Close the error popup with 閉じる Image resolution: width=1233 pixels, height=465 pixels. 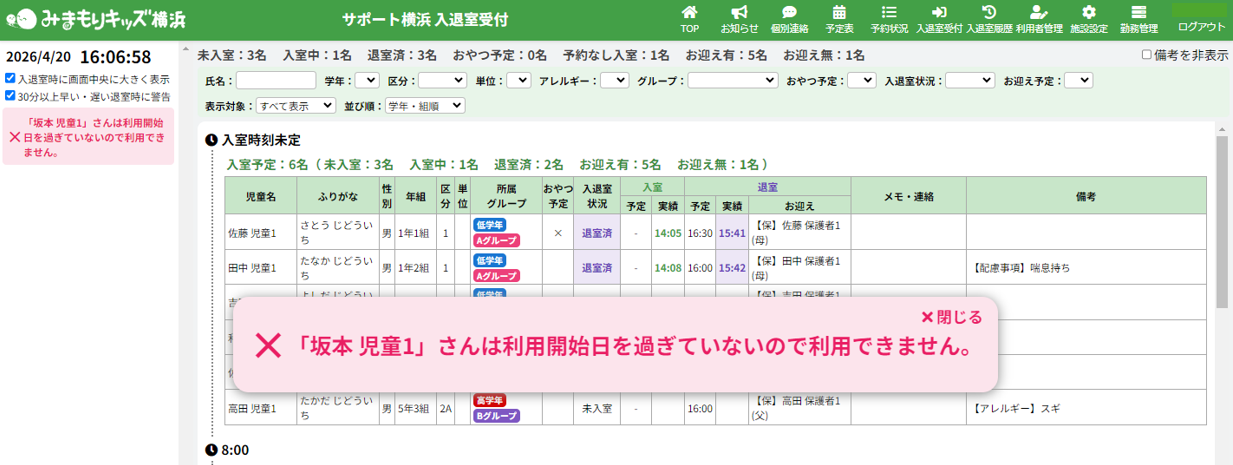pyautogui.click(x=951, y=317)
